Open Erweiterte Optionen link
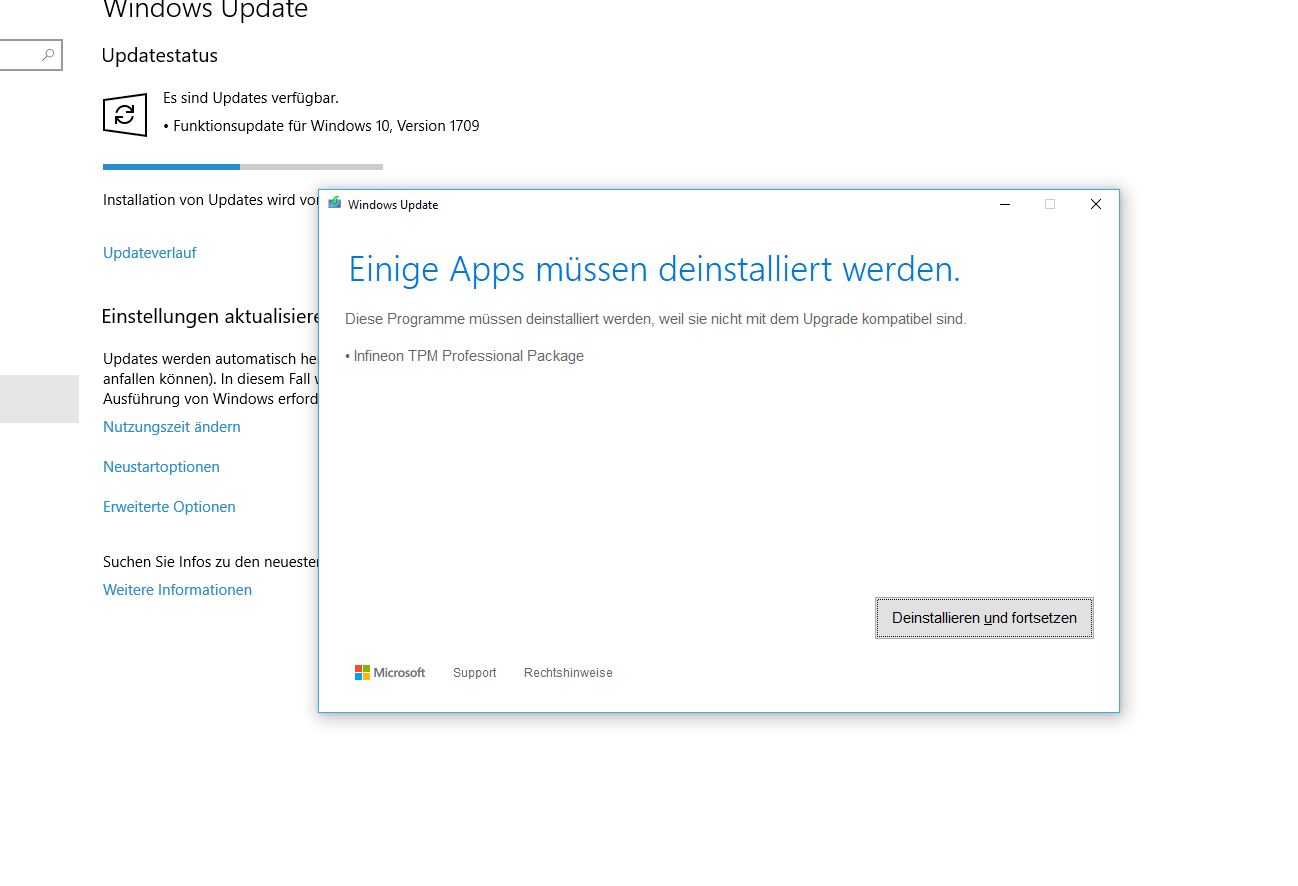Viewport: 1298px width, 886px height. pos(169,507)
